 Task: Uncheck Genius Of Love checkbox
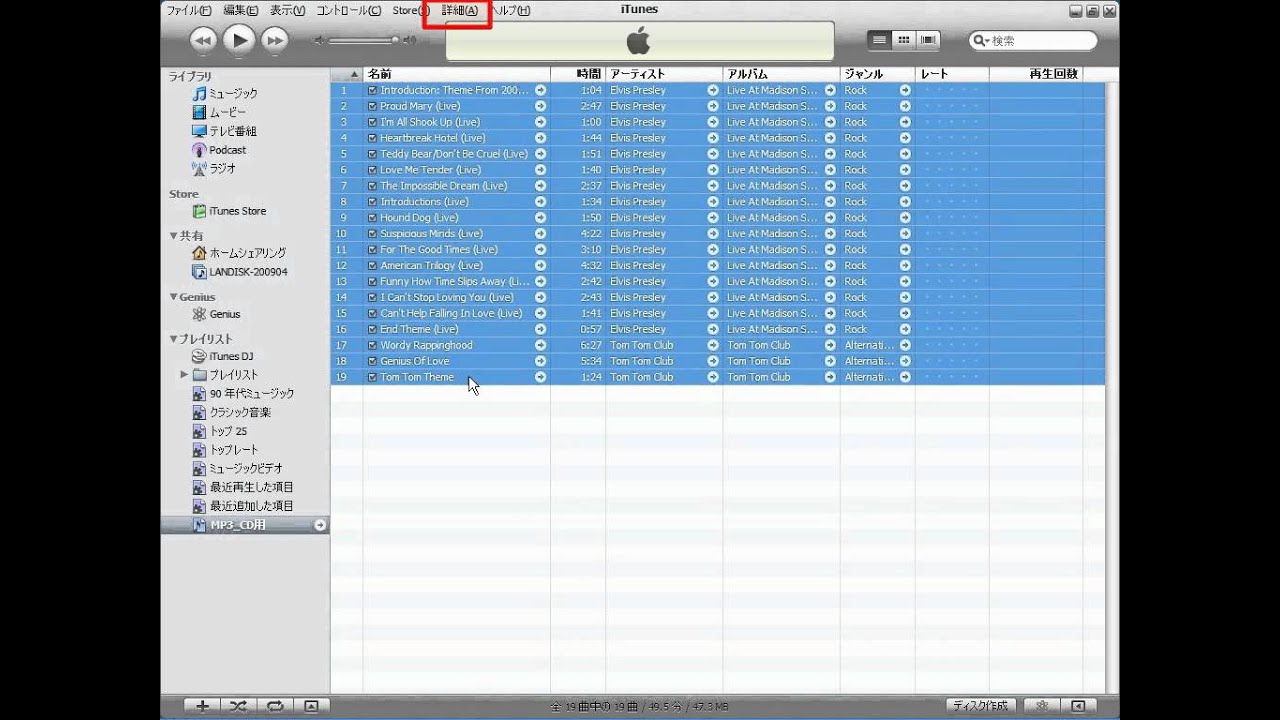[372, 361]
